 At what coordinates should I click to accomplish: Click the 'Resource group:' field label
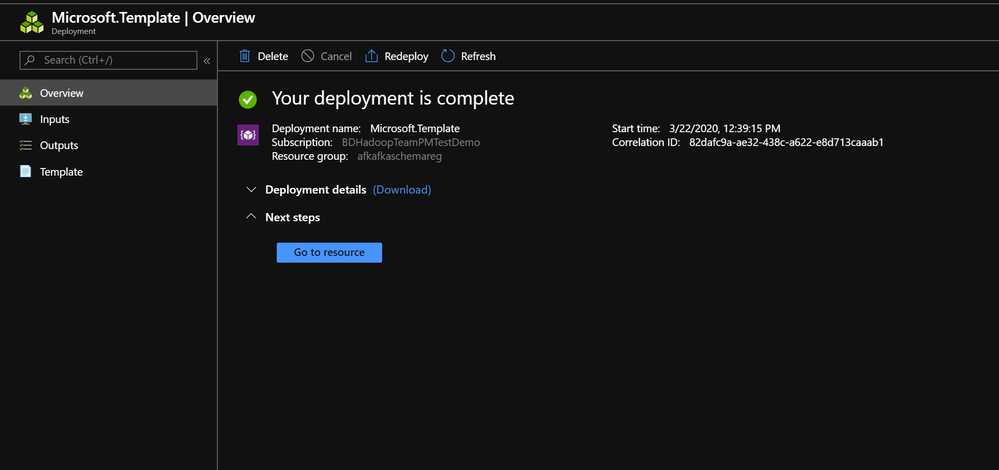click(310, 156)
